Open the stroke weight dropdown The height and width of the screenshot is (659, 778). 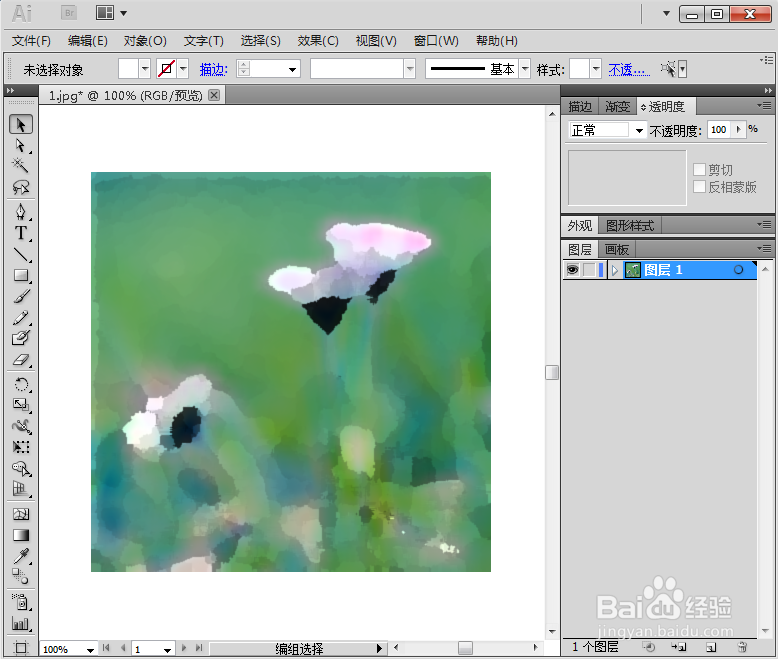[293, 69]
